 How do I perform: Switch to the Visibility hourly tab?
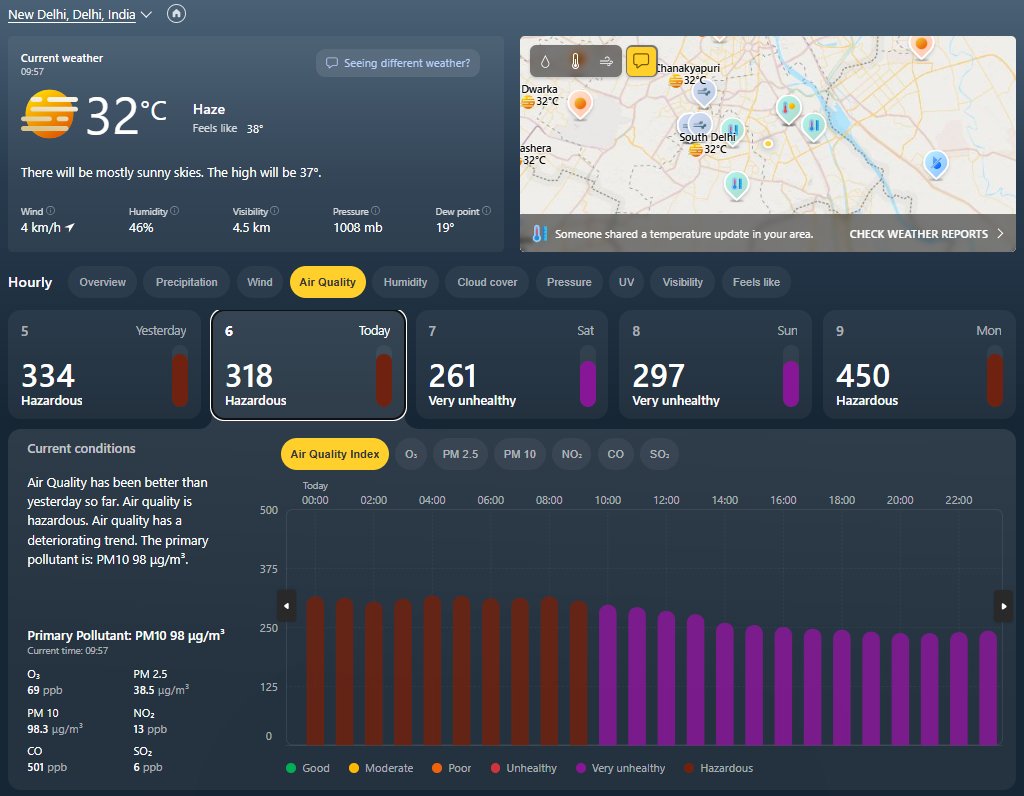coord(682,282)
